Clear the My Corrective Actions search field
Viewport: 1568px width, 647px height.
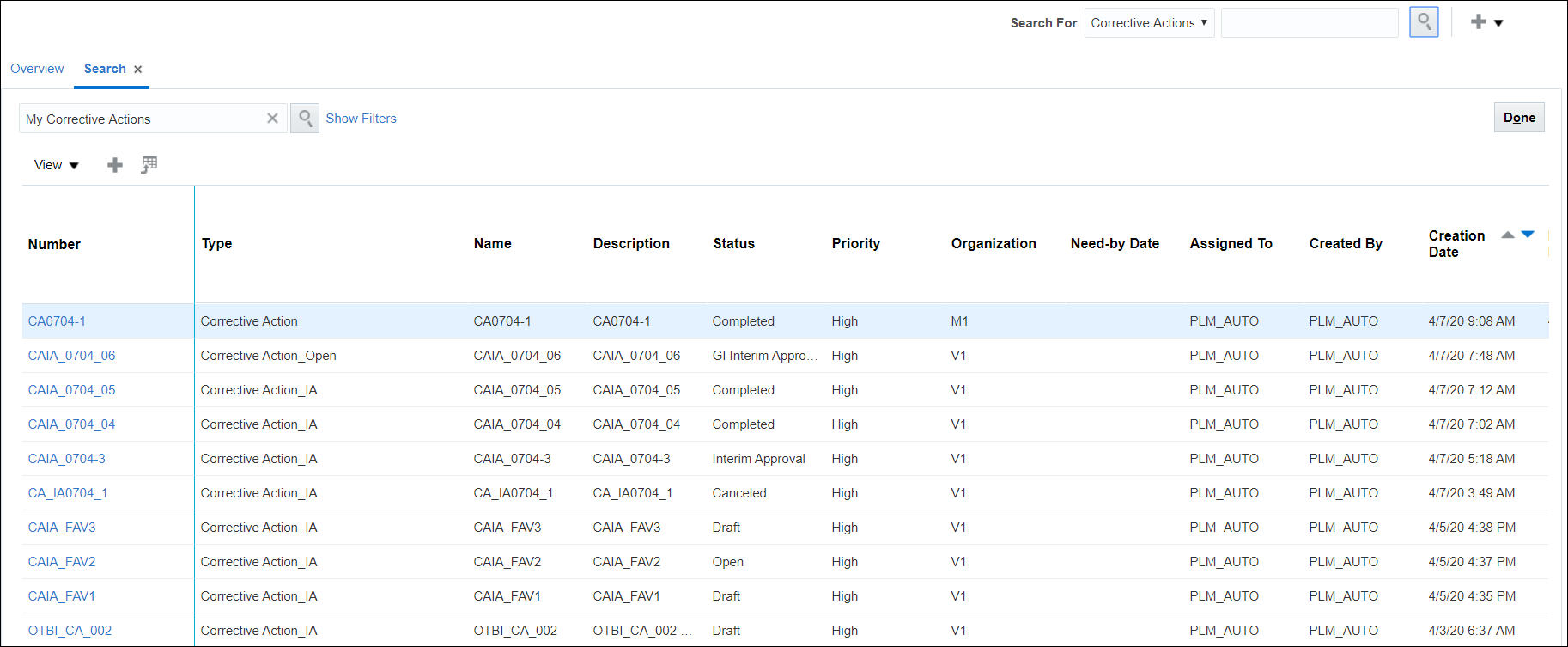point(272,119)
